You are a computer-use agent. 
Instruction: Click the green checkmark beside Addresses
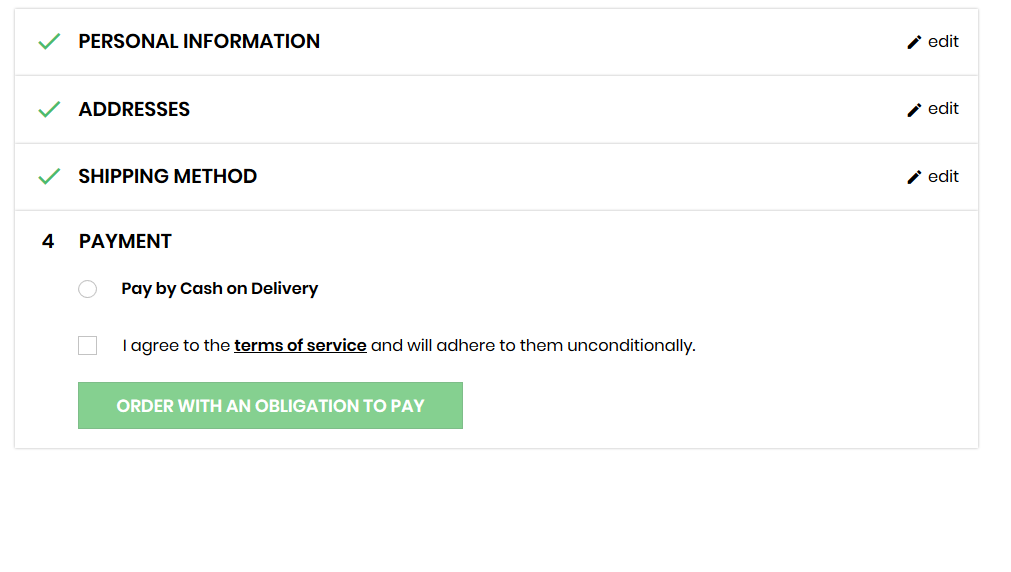[49, 109]
